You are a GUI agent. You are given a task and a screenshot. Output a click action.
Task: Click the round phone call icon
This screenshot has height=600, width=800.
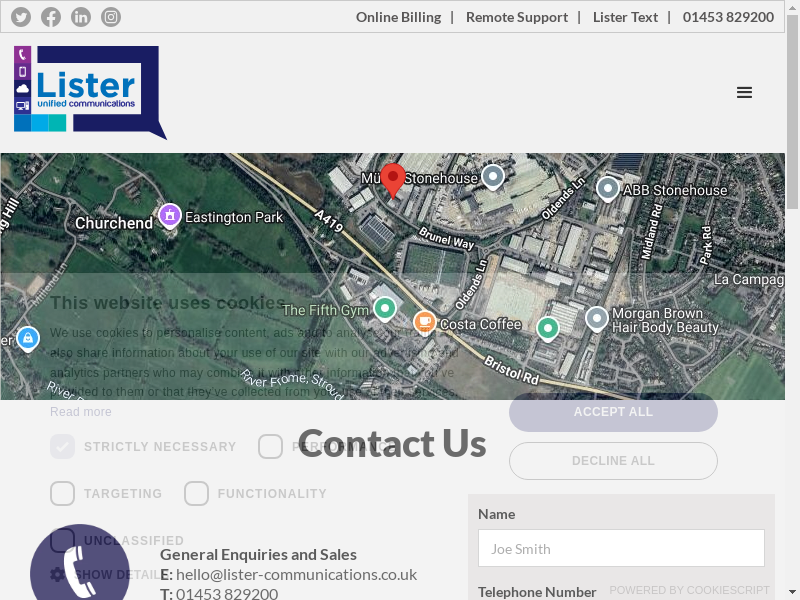pos(80,566)
